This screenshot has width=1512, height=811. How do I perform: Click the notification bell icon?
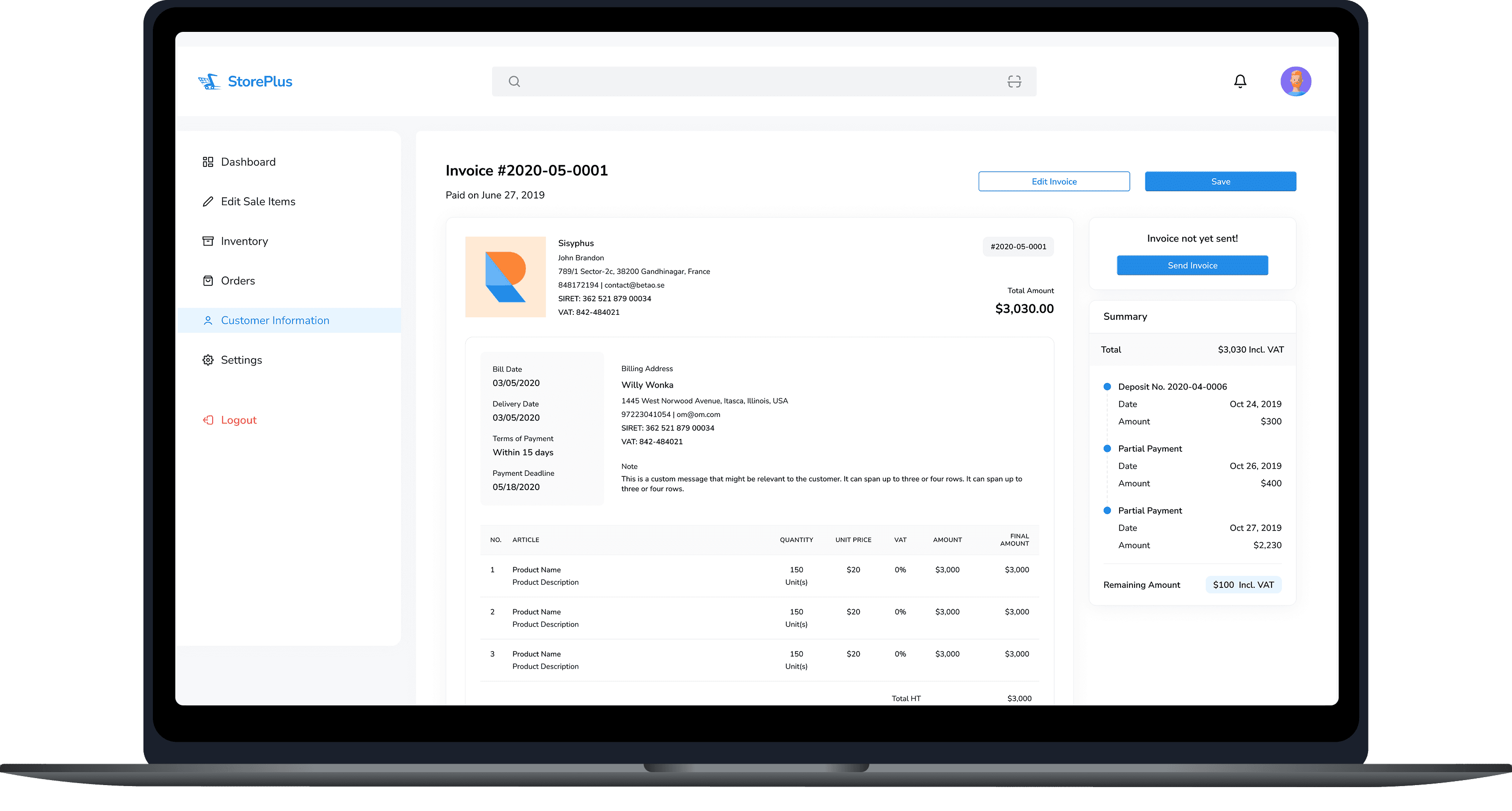(1240, 81)
